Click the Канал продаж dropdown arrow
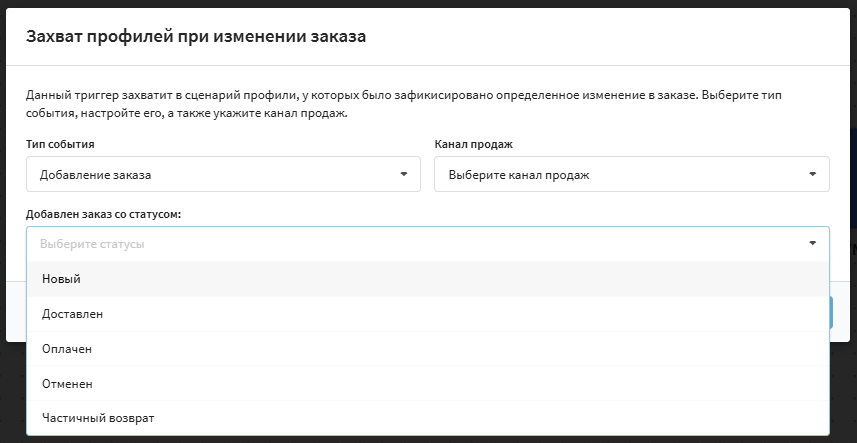The image size is (857, 443). [812, 174]
